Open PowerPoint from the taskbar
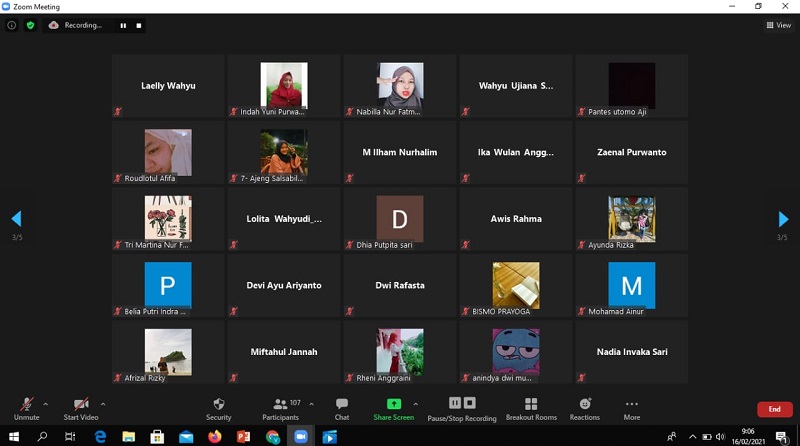 click(x=243, y=437)
